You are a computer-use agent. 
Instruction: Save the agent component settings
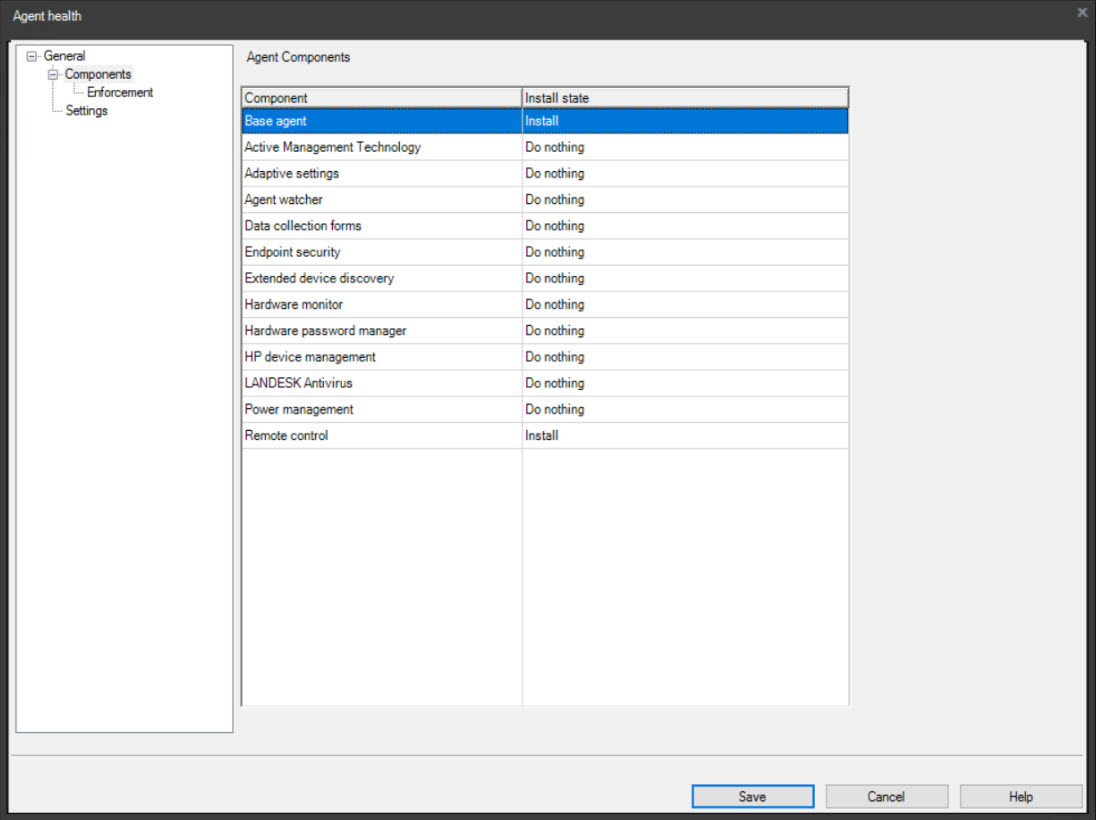(x=752, y=796)
